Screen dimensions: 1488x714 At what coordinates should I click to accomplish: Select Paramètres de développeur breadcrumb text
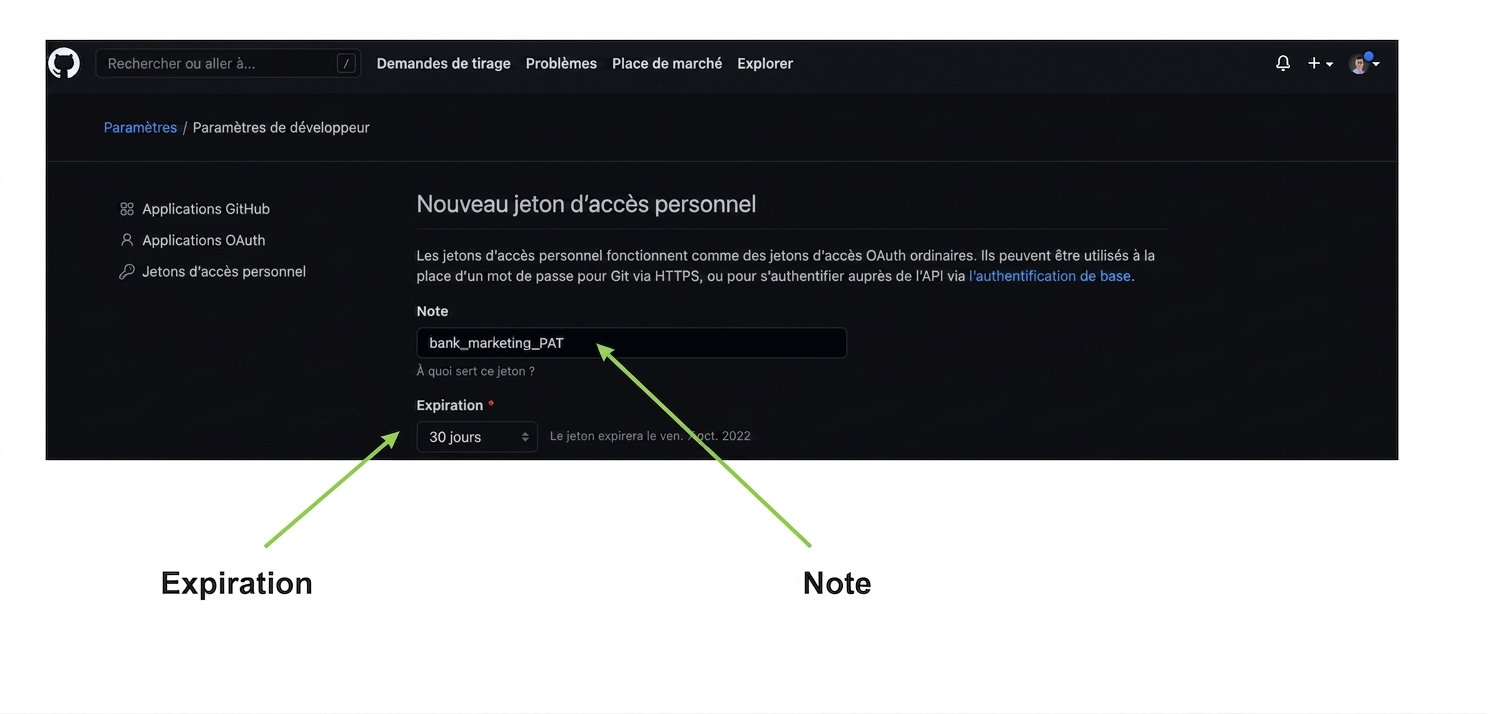281,127
